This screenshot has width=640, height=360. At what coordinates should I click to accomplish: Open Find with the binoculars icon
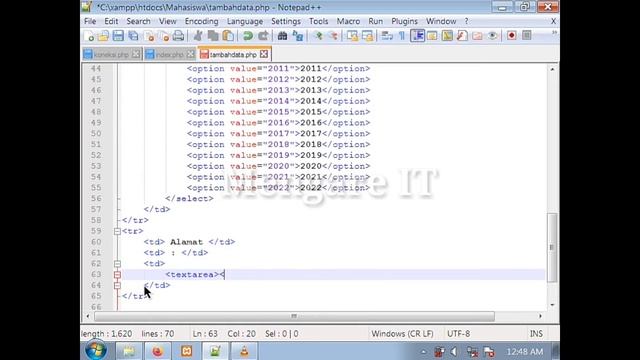(x=282, y=36)
